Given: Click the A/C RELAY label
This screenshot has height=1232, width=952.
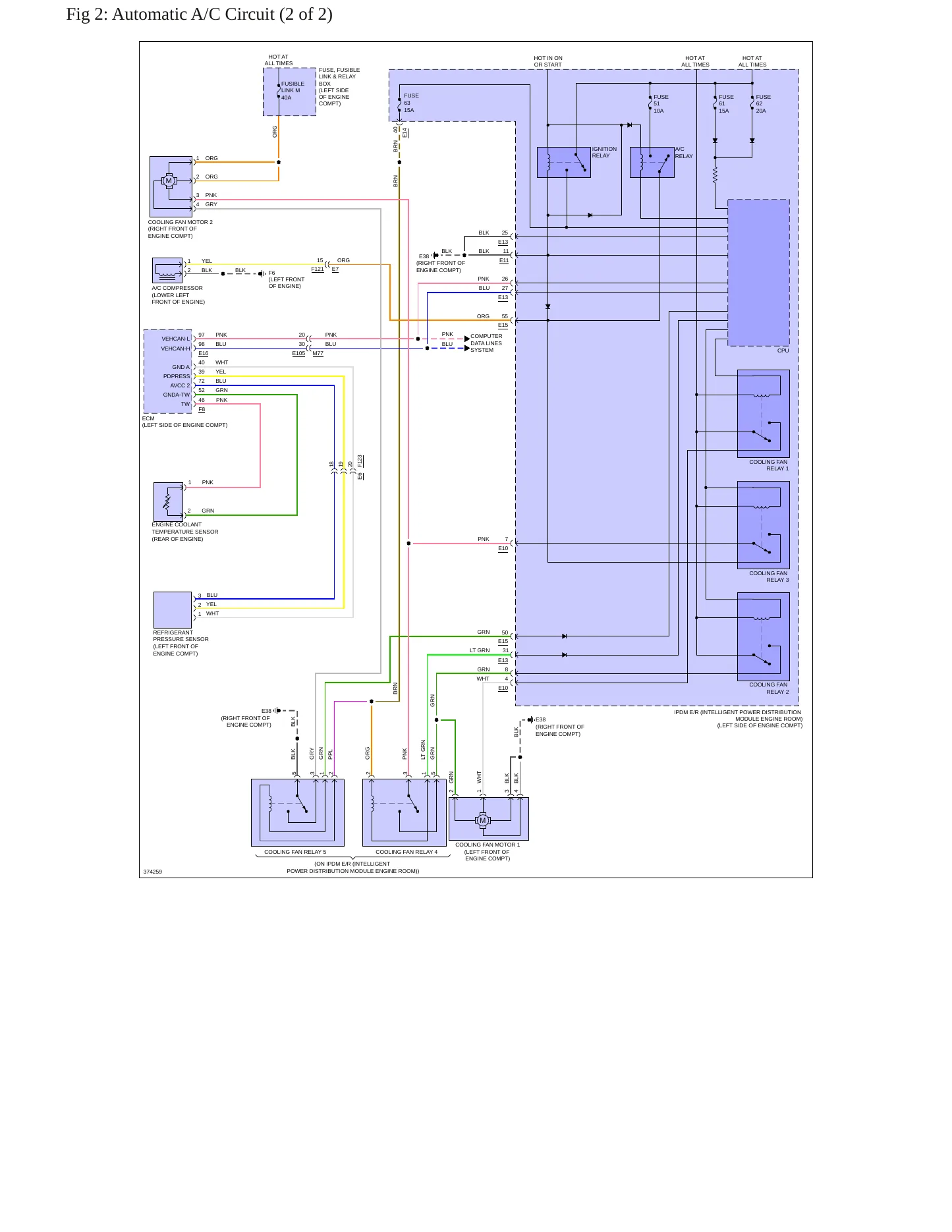Looking at the screenshot, I should 684,152.
